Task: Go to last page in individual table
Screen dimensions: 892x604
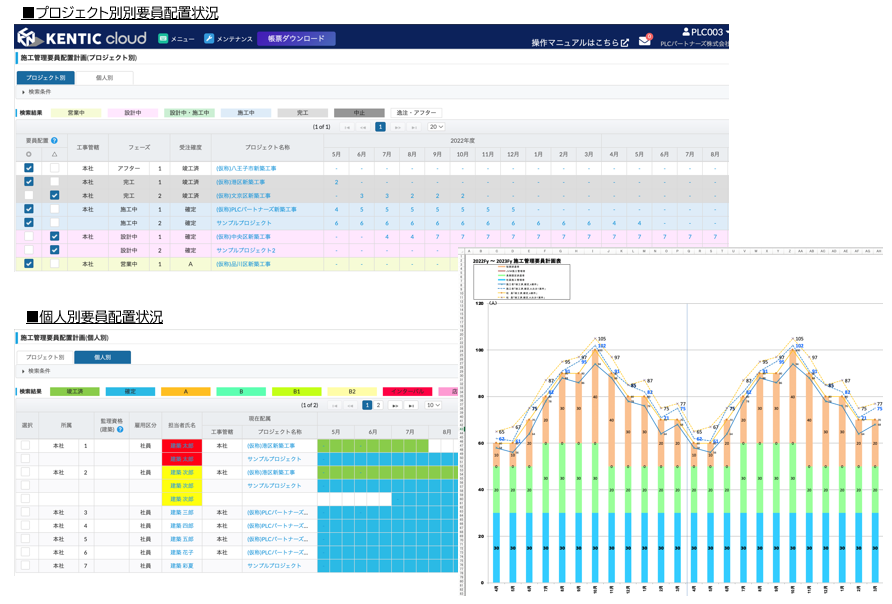Action: (411, 405)
